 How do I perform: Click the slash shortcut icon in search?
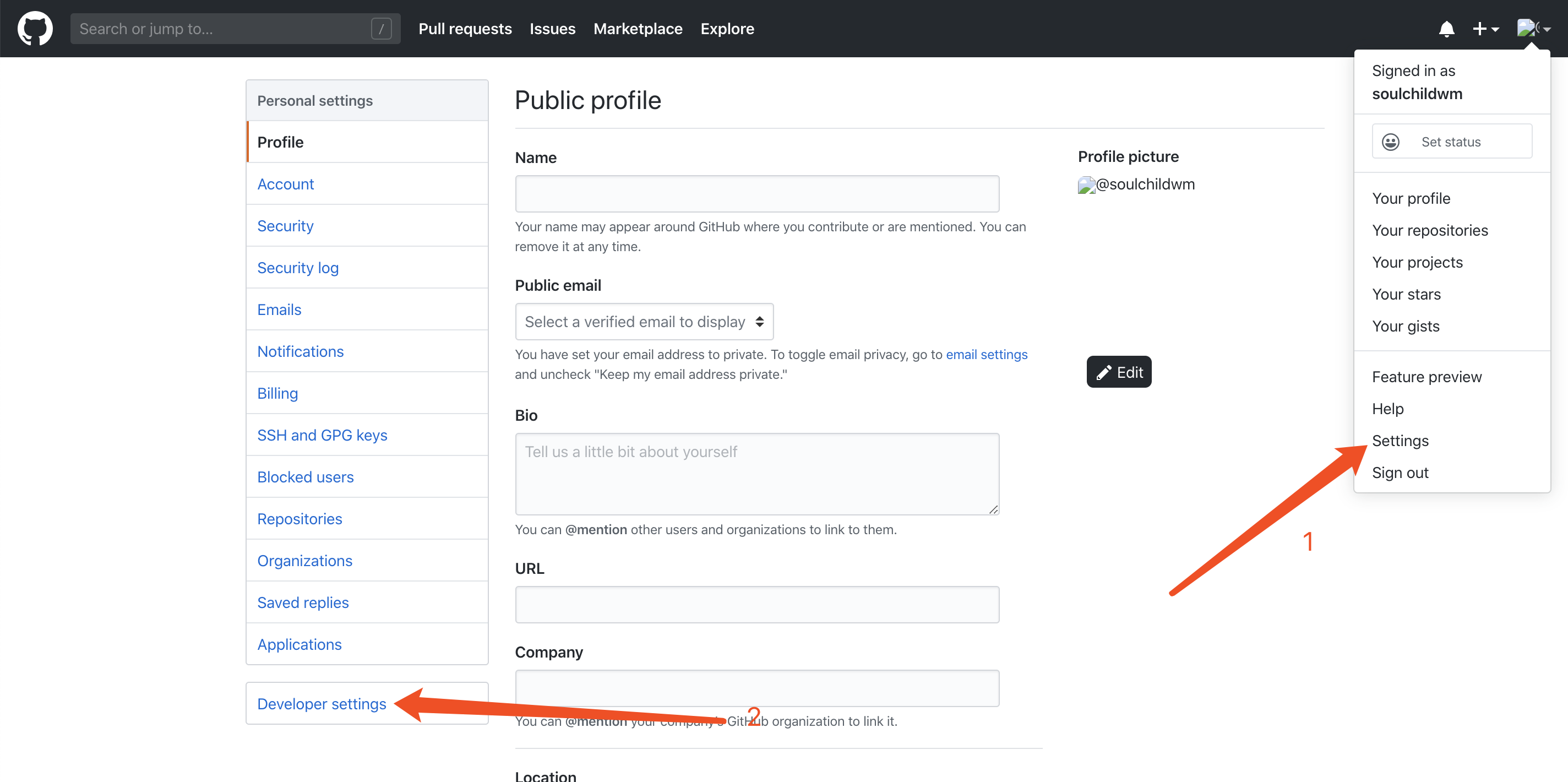point(381,29)
